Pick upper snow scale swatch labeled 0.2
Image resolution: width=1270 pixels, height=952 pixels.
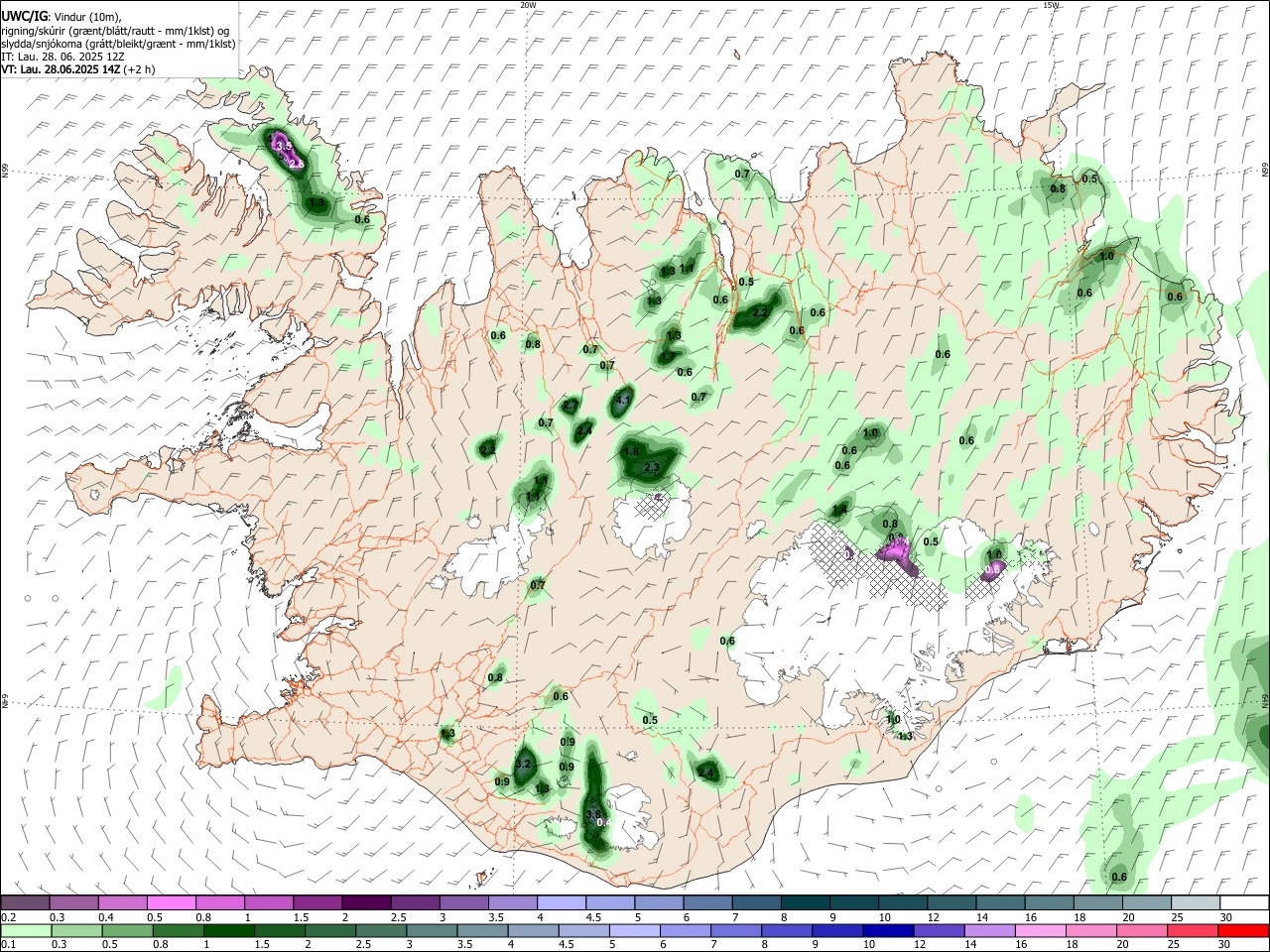click(x=25, y=902)
